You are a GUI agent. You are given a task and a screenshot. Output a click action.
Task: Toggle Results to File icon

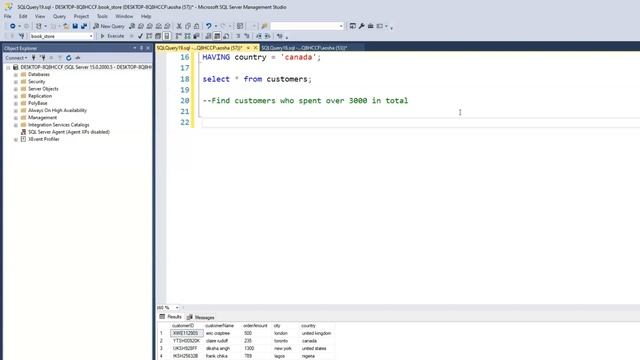226,36
